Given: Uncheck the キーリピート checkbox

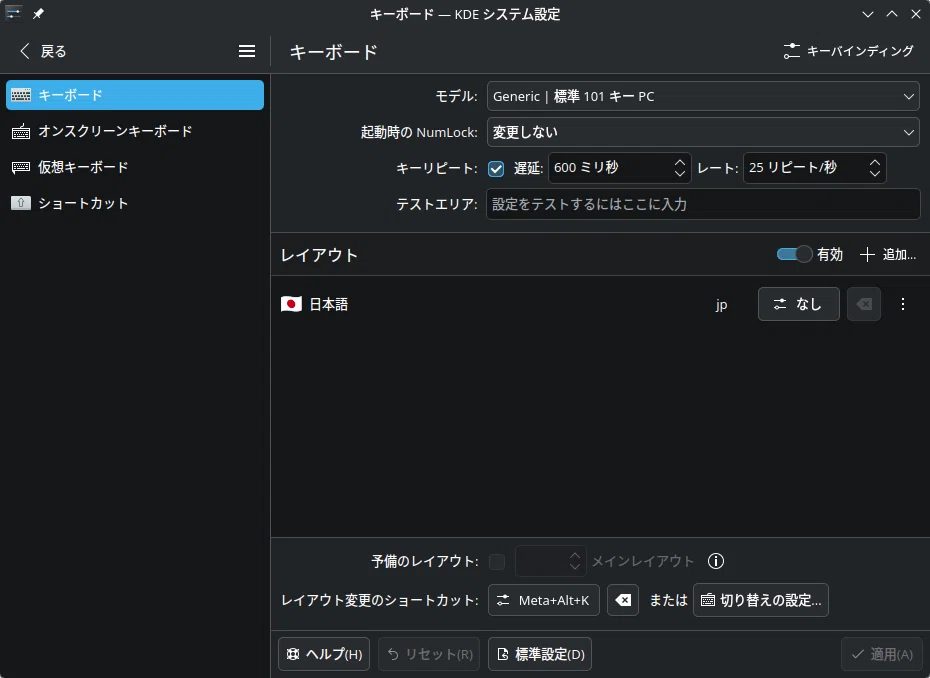Looking at the screenshot, I should pyautogui.click(x=496, y=168).
